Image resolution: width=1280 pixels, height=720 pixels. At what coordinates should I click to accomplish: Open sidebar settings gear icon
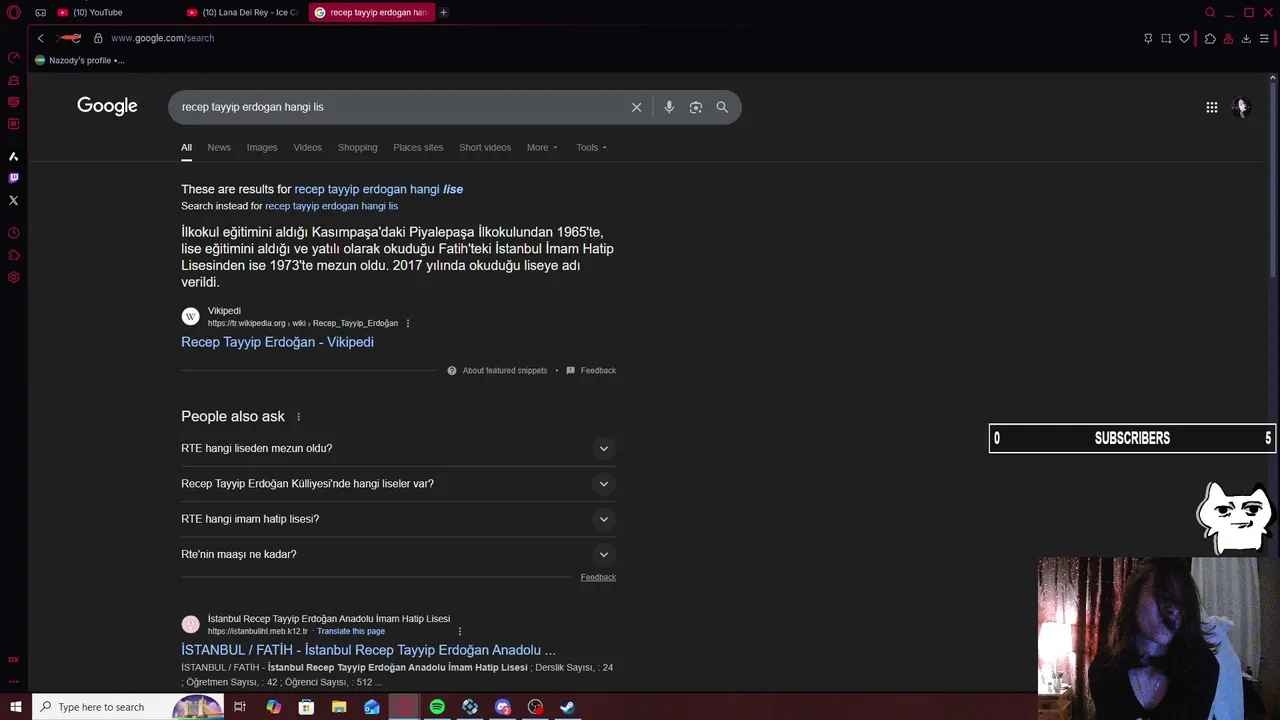point(13,277)
